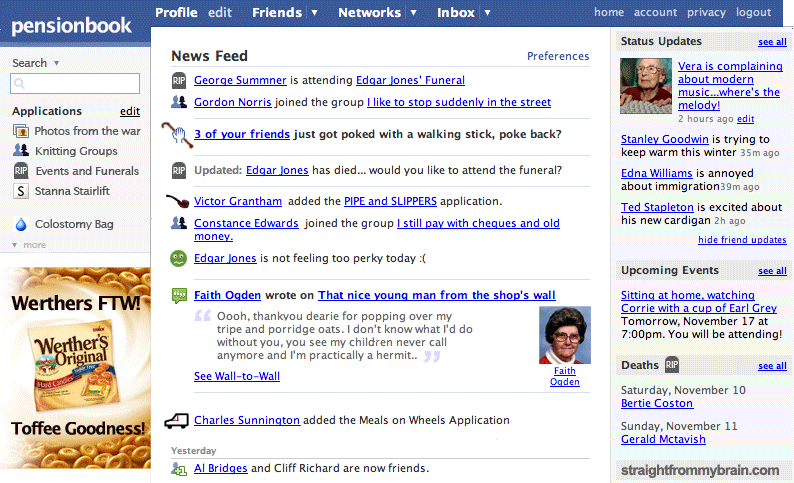Click the search input field
The width and height of the screenshot is (794, 483).
[x=75, y=83]
